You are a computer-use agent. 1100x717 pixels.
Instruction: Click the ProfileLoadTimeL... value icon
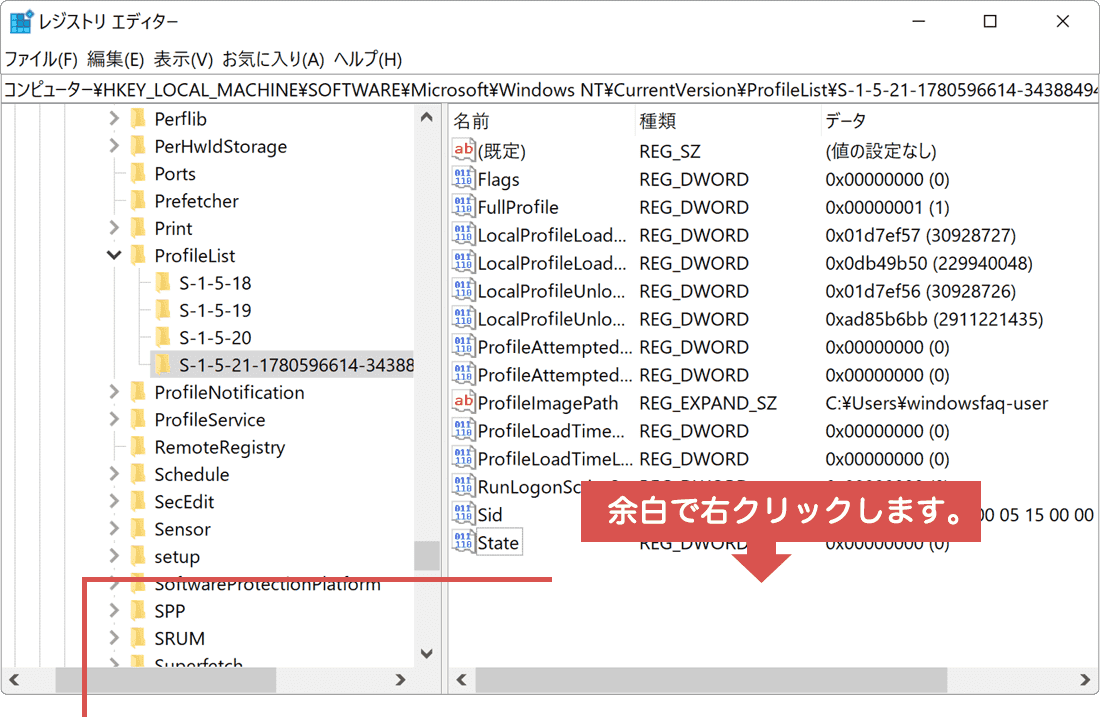pyautogui.click(x=464, y=457)
